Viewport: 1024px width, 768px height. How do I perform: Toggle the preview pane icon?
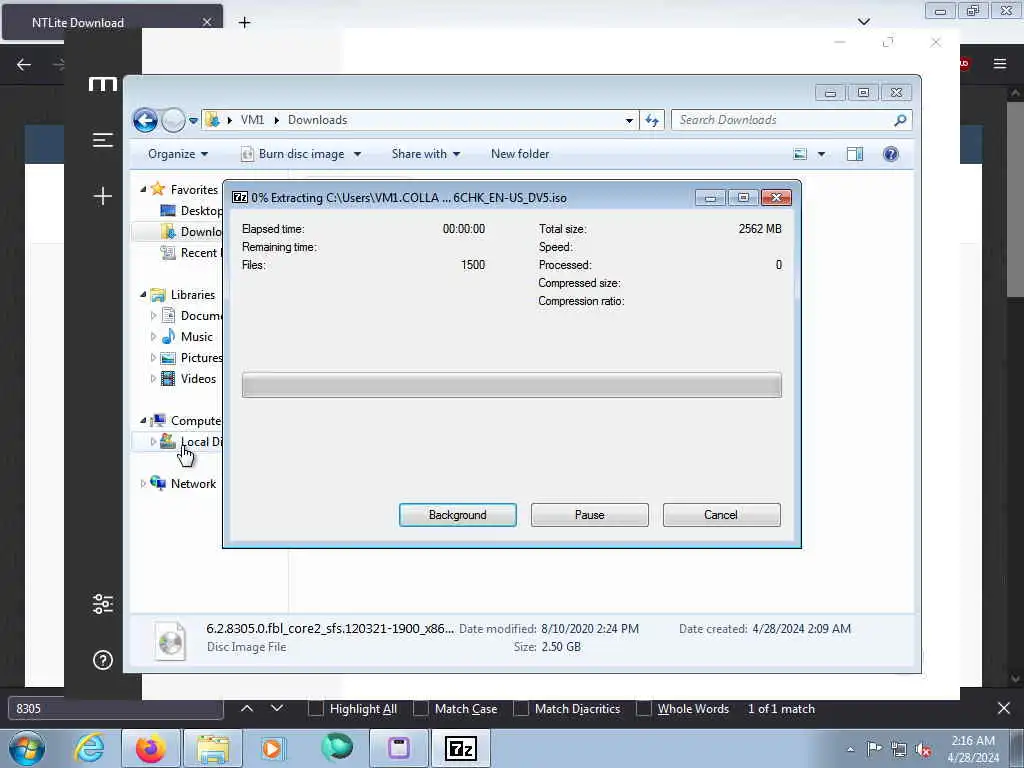(855, 154)
